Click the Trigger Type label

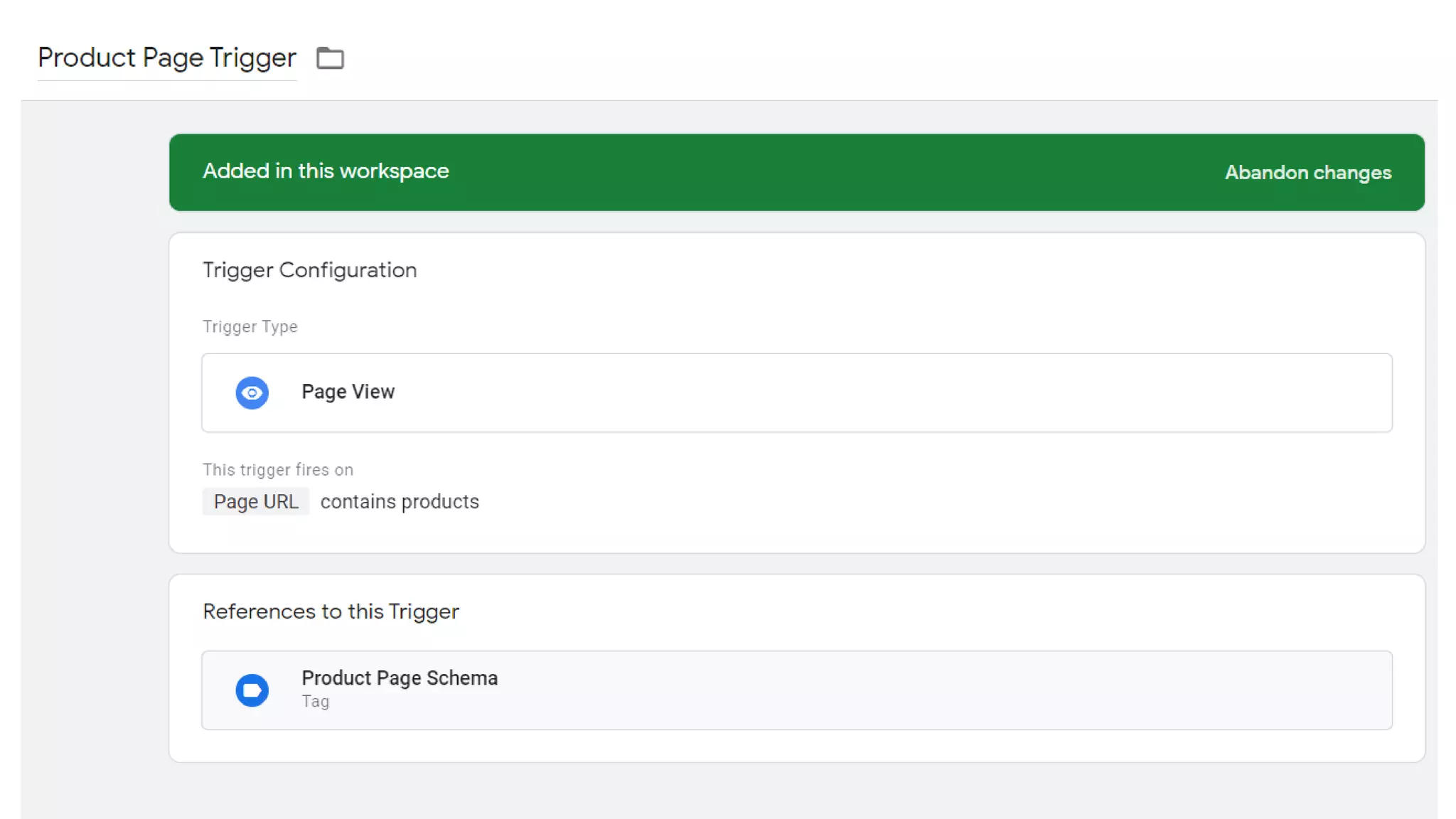(x=250, y=326)
